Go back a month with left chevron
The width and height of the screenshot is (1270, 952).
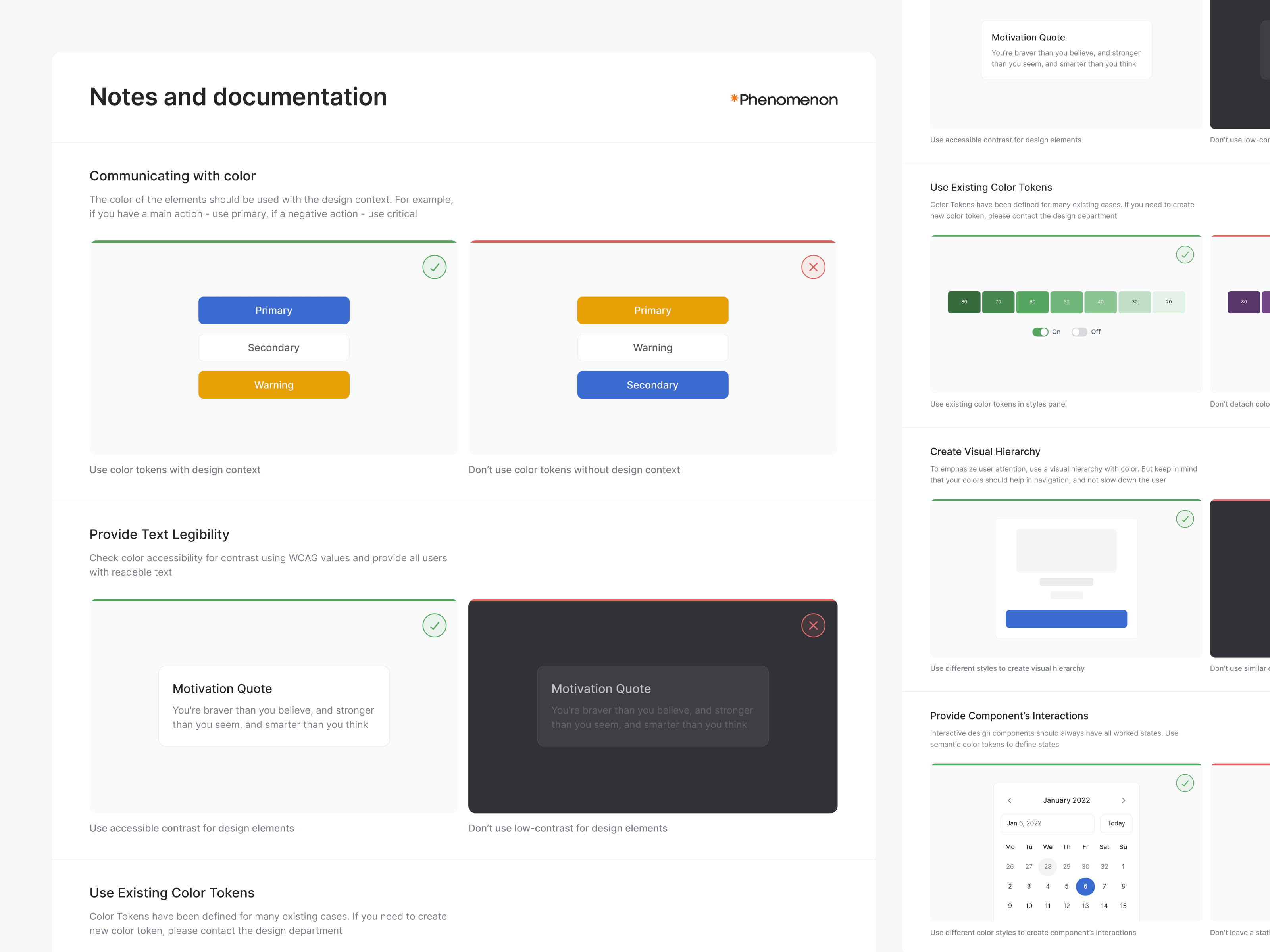(x=1009, y=800)
